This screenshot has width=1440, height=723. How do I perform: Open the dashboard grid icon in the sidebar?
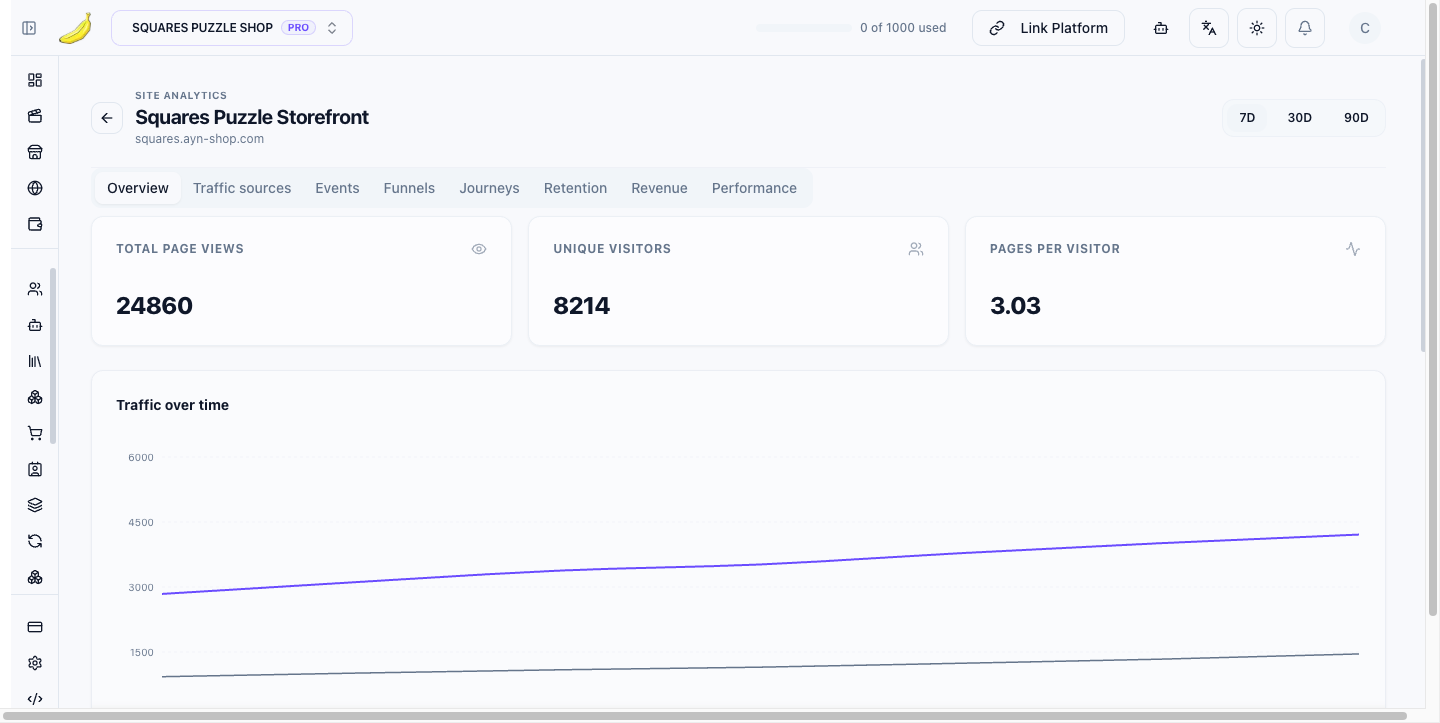pos(35,80)
